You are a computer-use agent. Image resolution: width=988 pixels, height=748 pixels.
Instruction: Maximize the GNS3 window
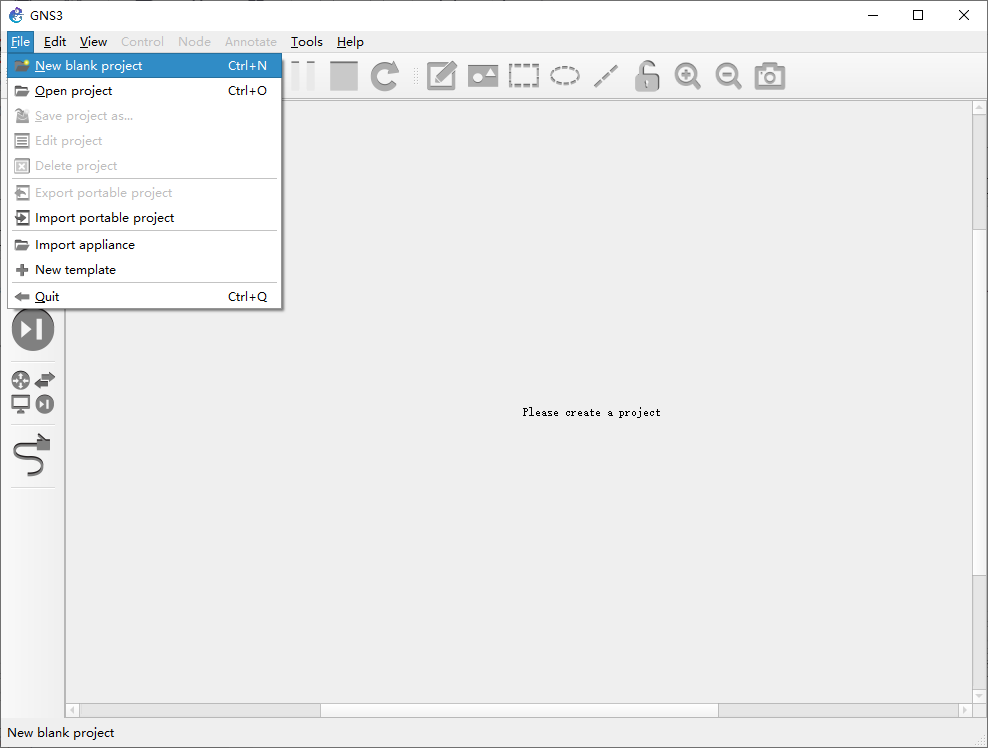pos(918,15)
